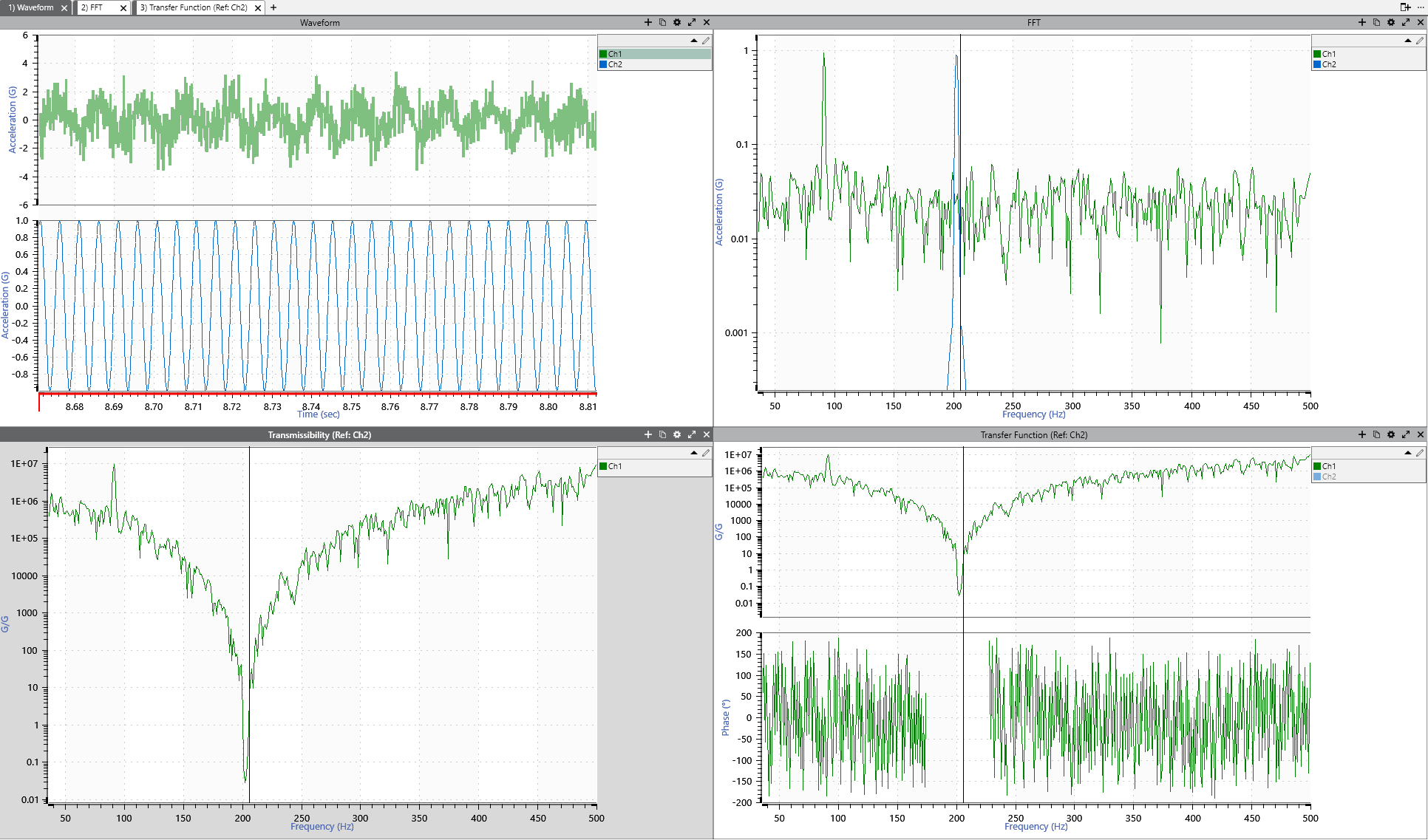Open Transmissibility graph settings gear

coord(677,434)
